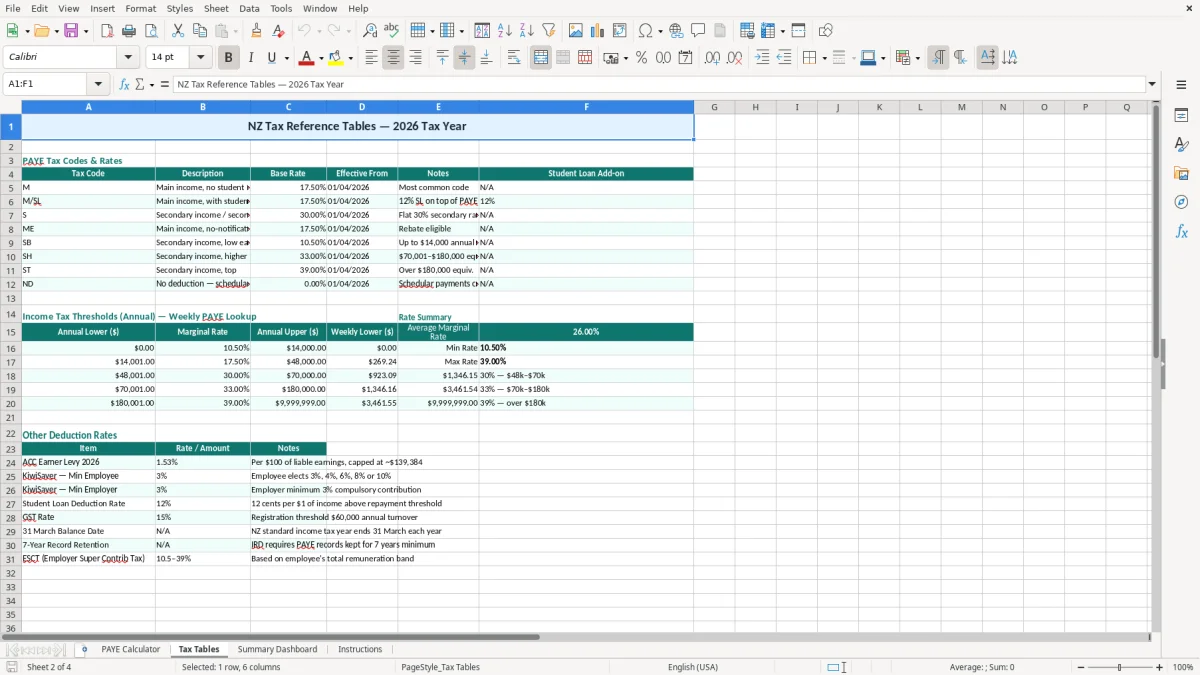
Task: Open the Sheet menu
Action: (x=216, y=8)
